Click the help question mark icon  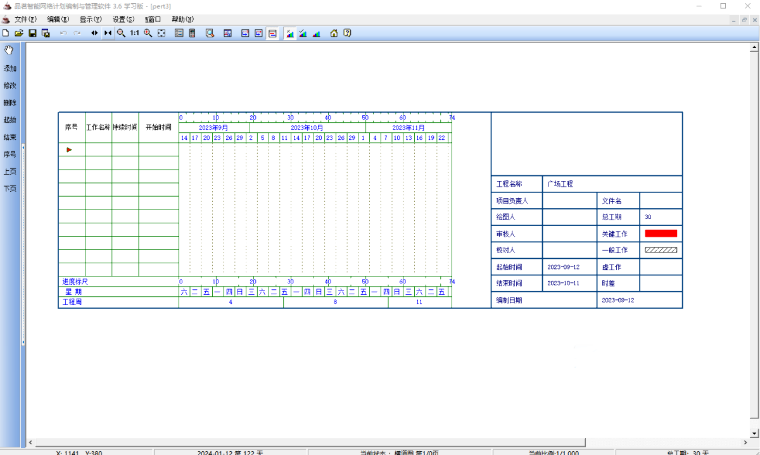347,33
